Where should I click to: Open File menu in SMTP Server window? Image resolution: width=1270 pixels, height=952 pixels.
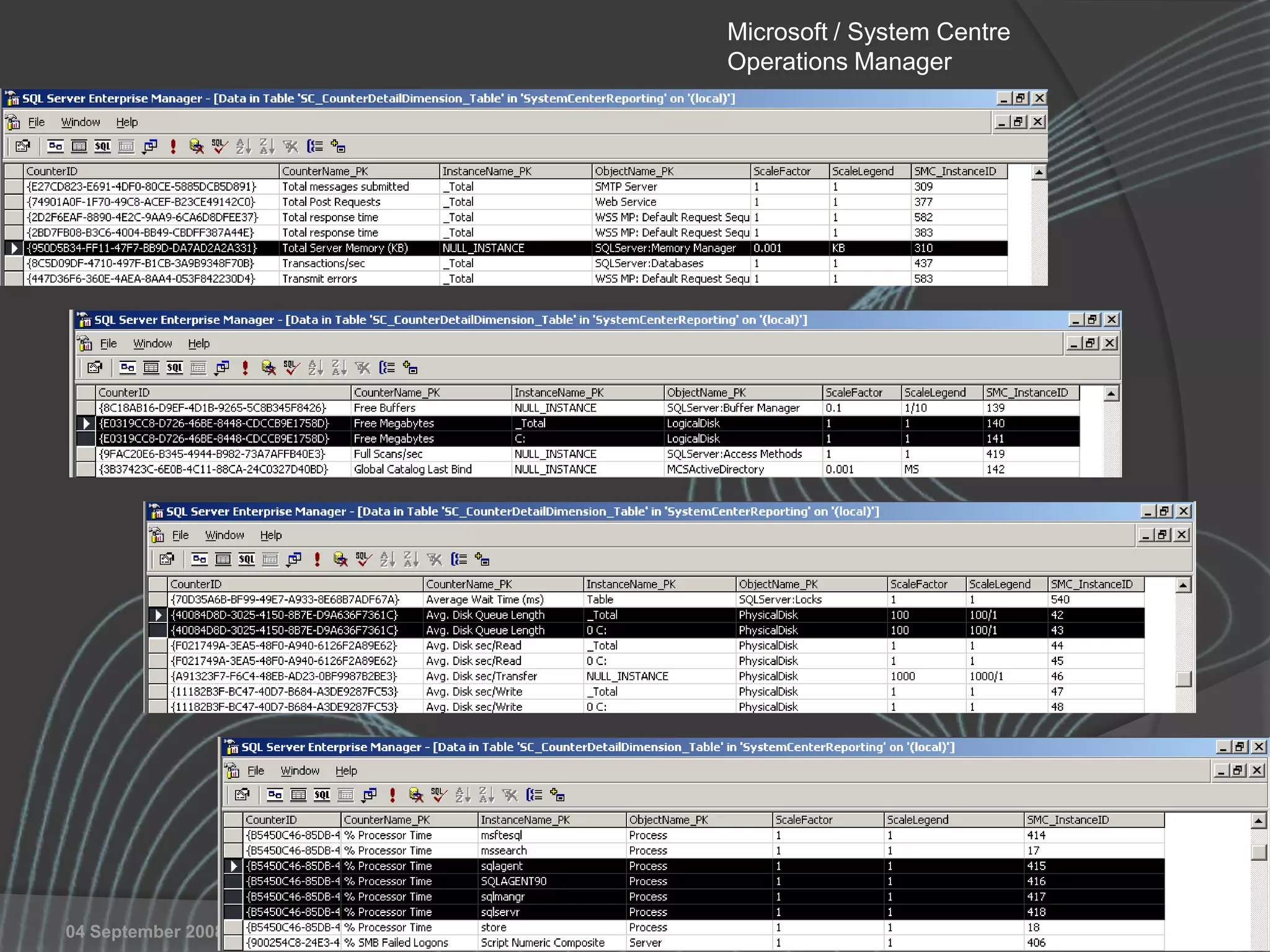tap(37, 122)
